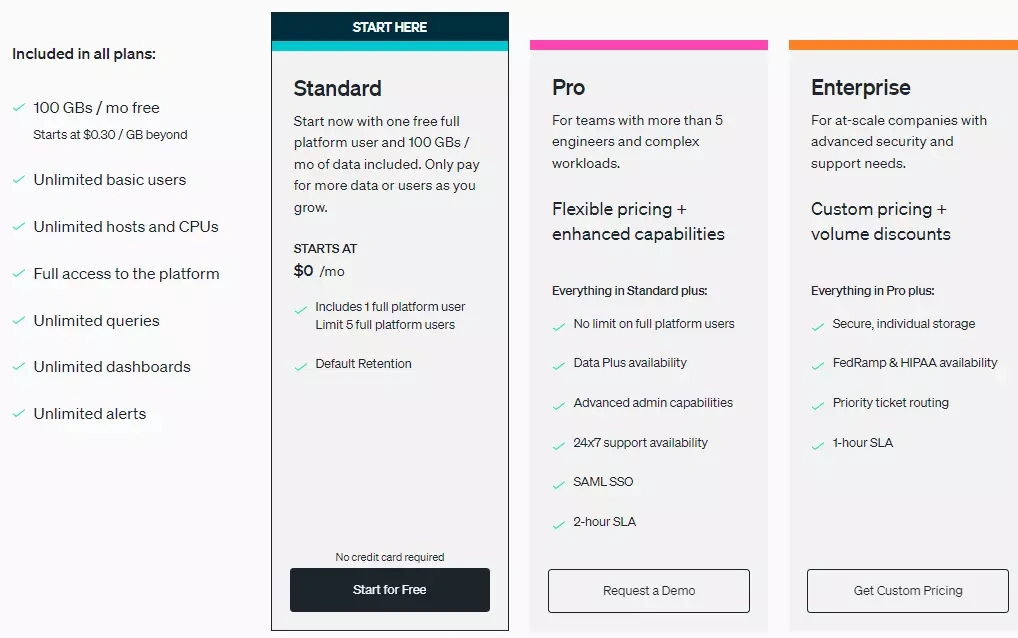
Task: Click checkmark icon beside Unlimited basic users
Action: [19, 180]
